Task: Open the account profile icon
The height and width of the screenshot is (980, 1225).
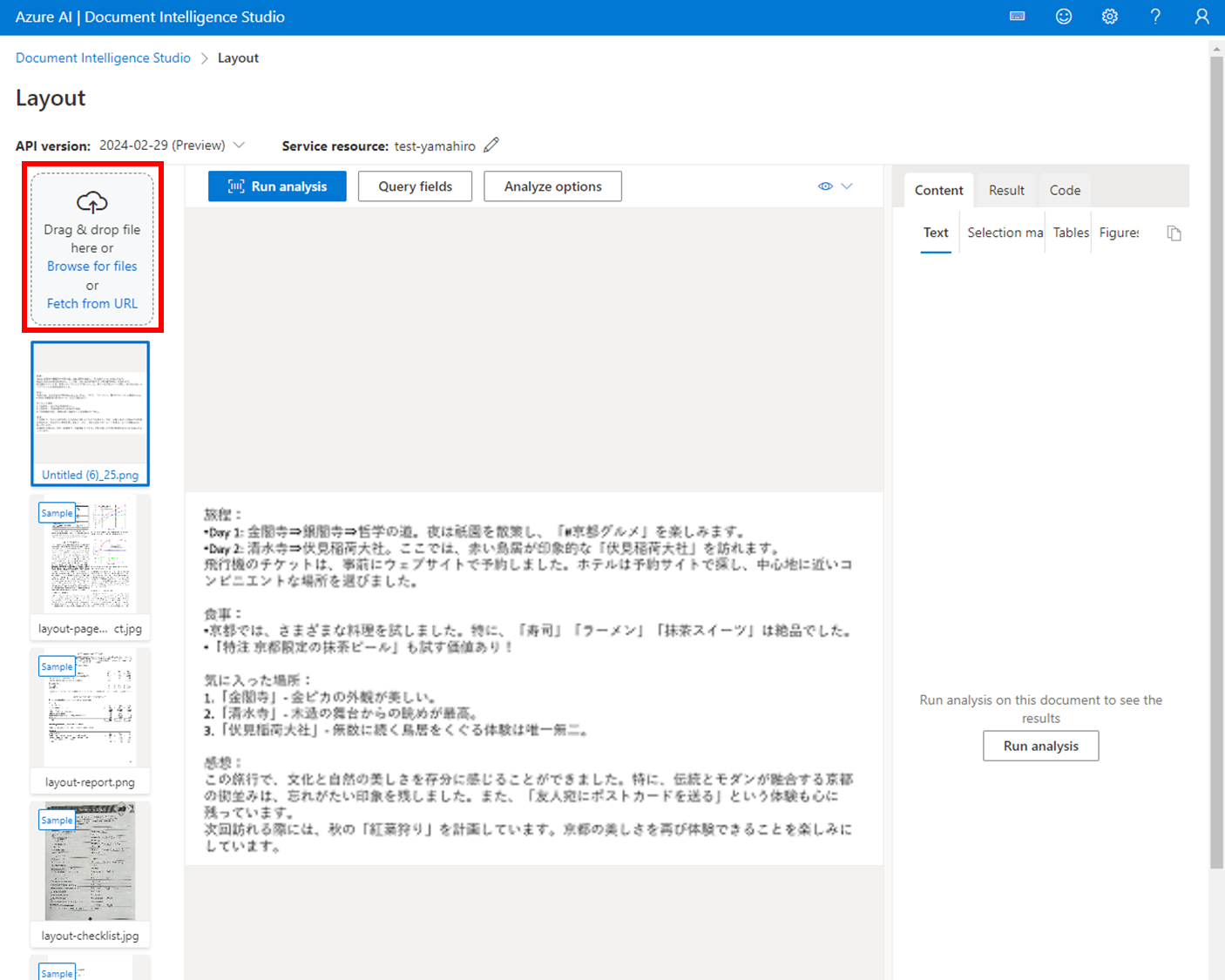Action: pos(1201,17)
